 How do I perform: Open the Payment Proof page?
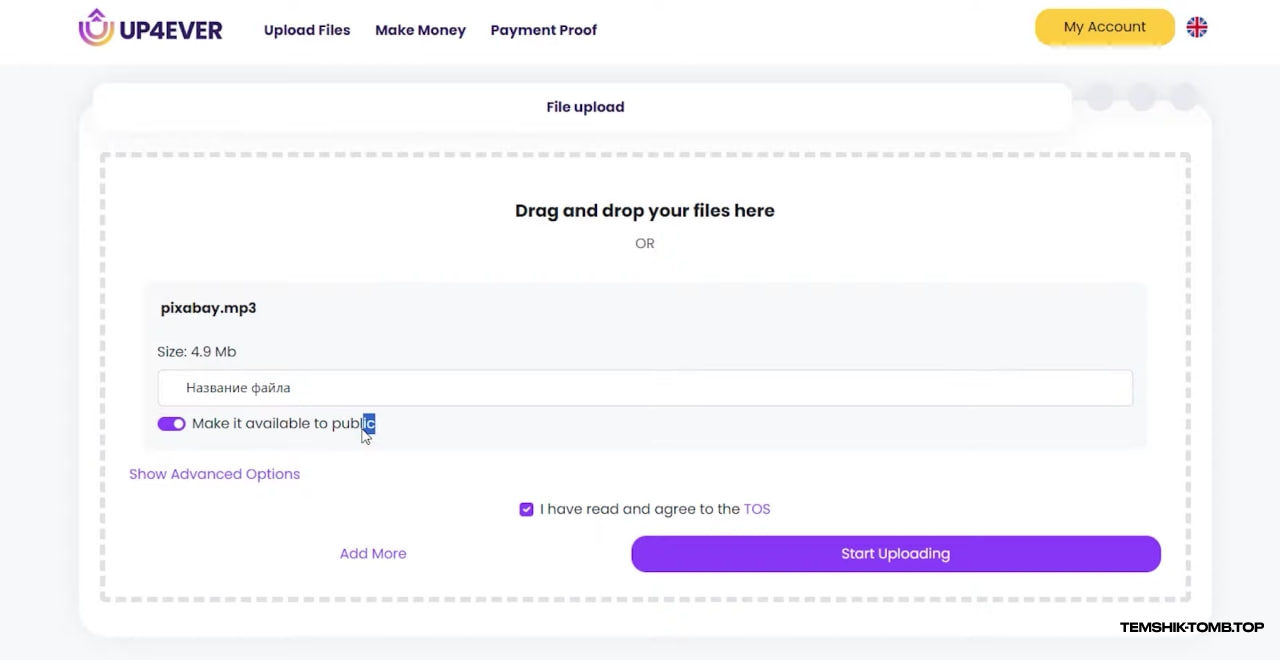543,30
